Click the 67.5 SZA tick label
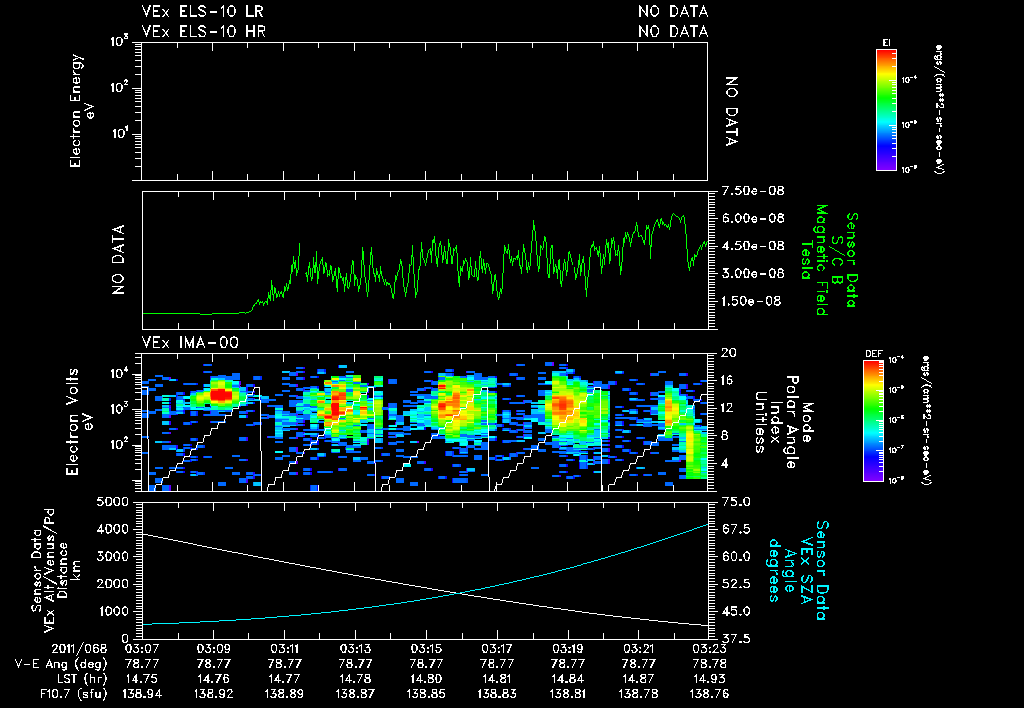 pos(736,530)
